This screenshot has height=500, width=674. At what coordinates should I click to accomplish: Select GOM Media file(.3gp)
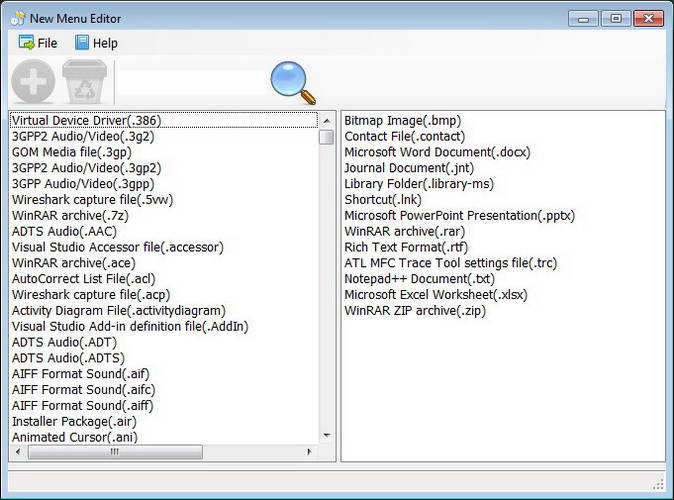coord(164,152)
